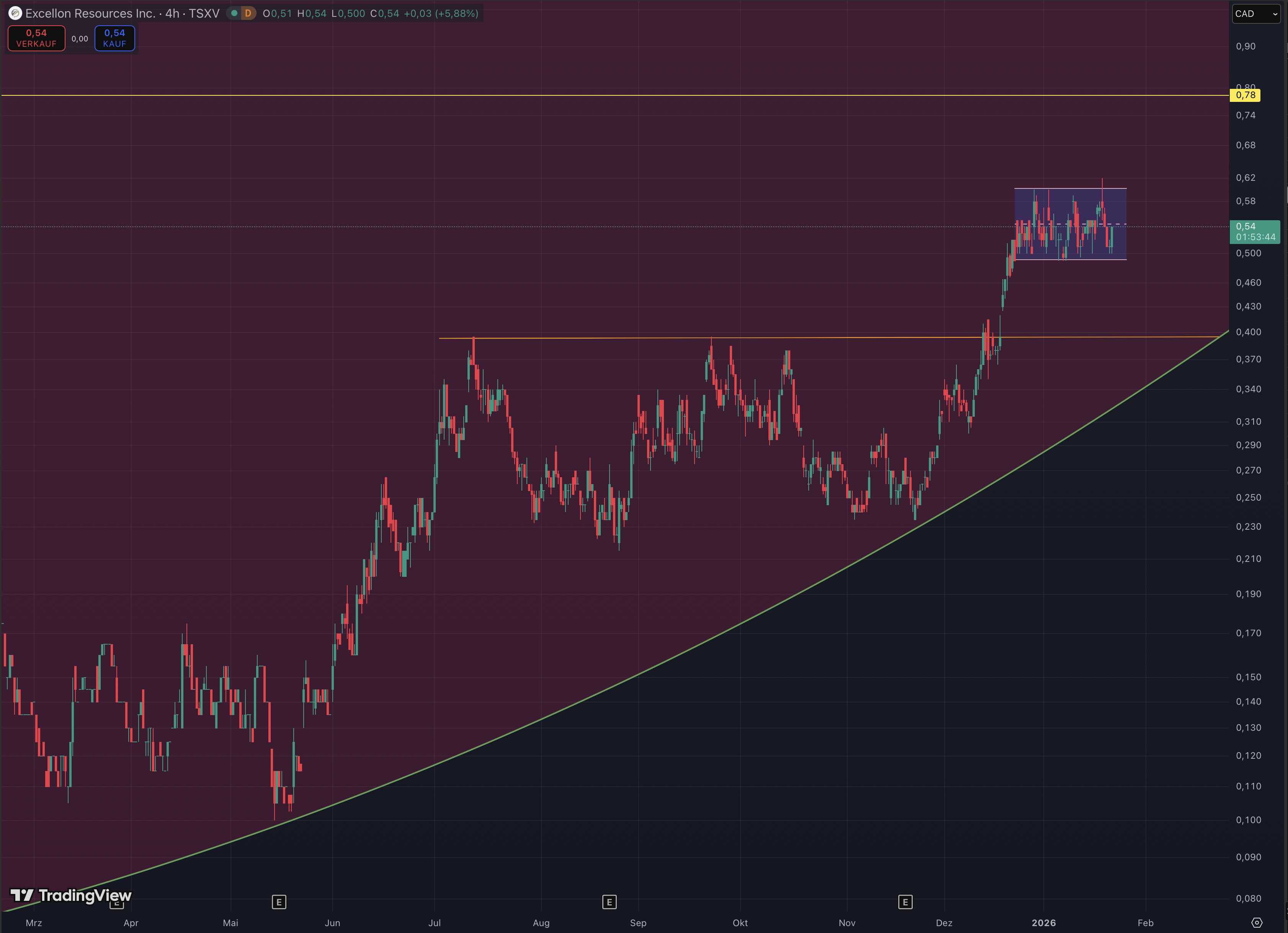Click the 4h interval label in title

172,13
